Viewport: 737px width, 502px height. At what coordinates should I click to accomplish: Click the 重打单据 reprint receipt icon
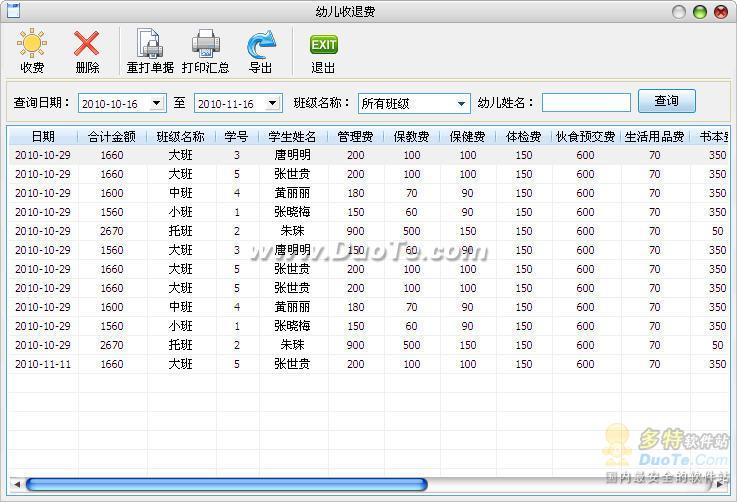click(149, 43)
